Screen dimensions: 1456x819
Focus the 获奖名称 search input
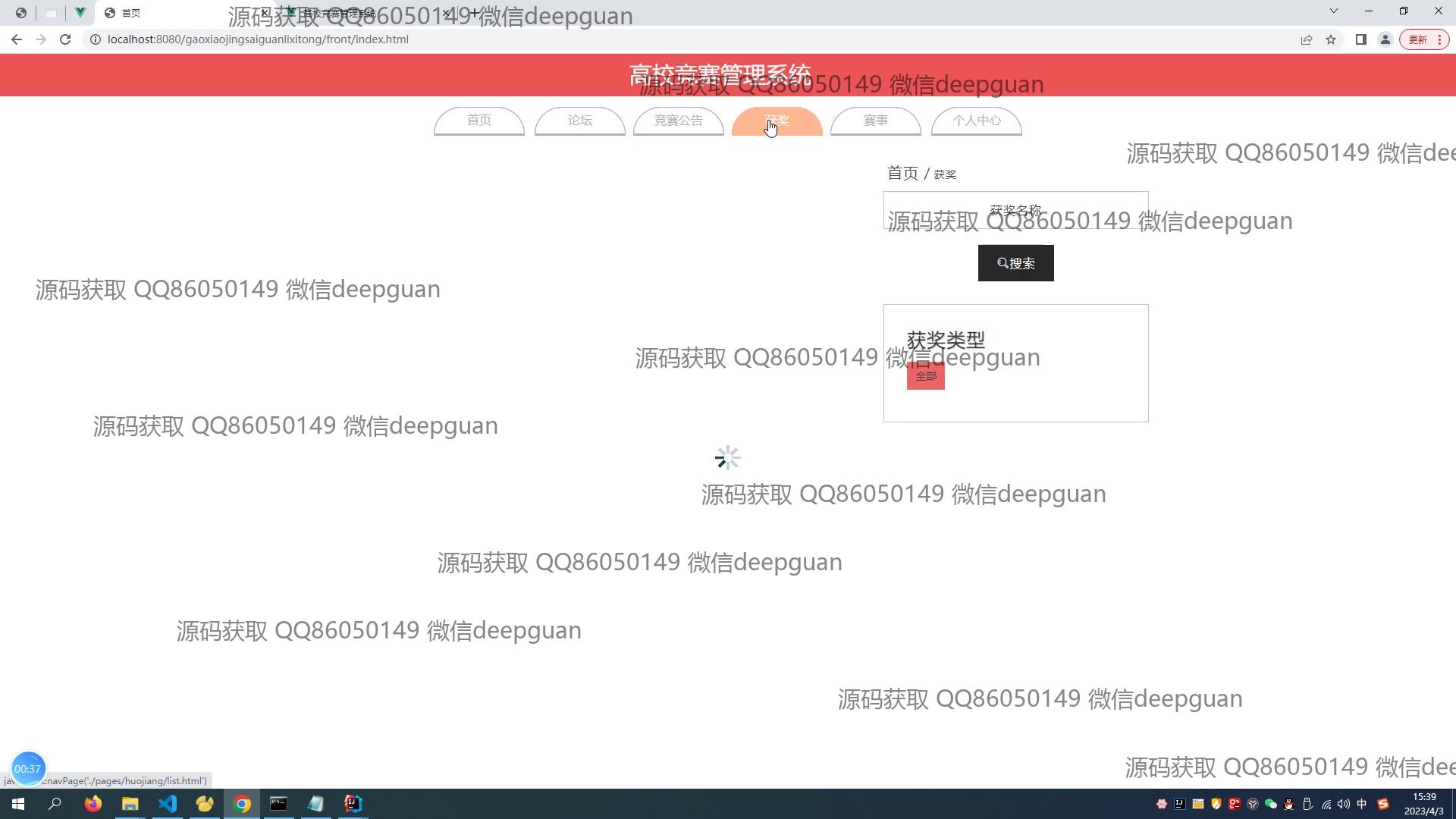[1016, 210]
